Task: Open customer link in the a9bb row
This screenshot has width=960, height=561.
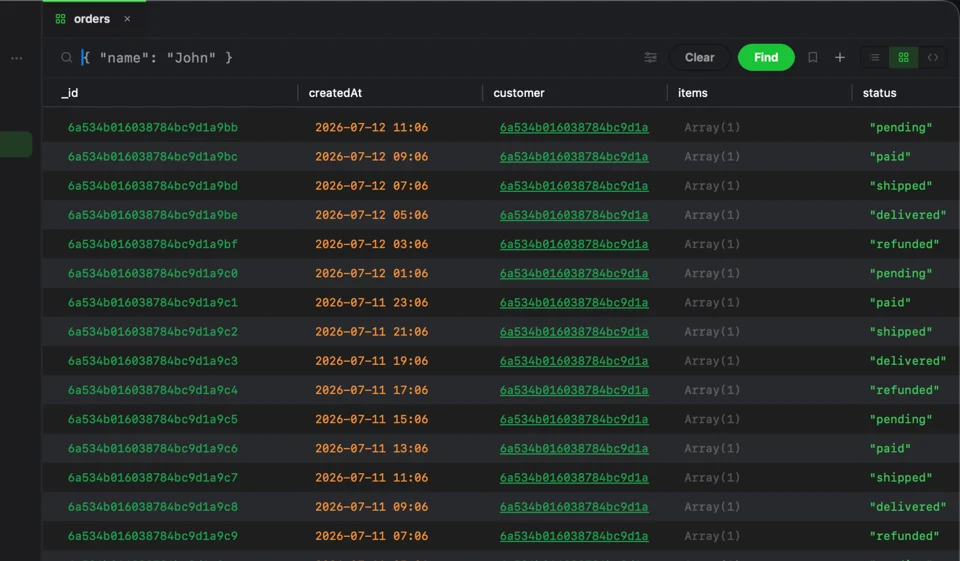Action: pyautogui.click(x=574, y=127)
